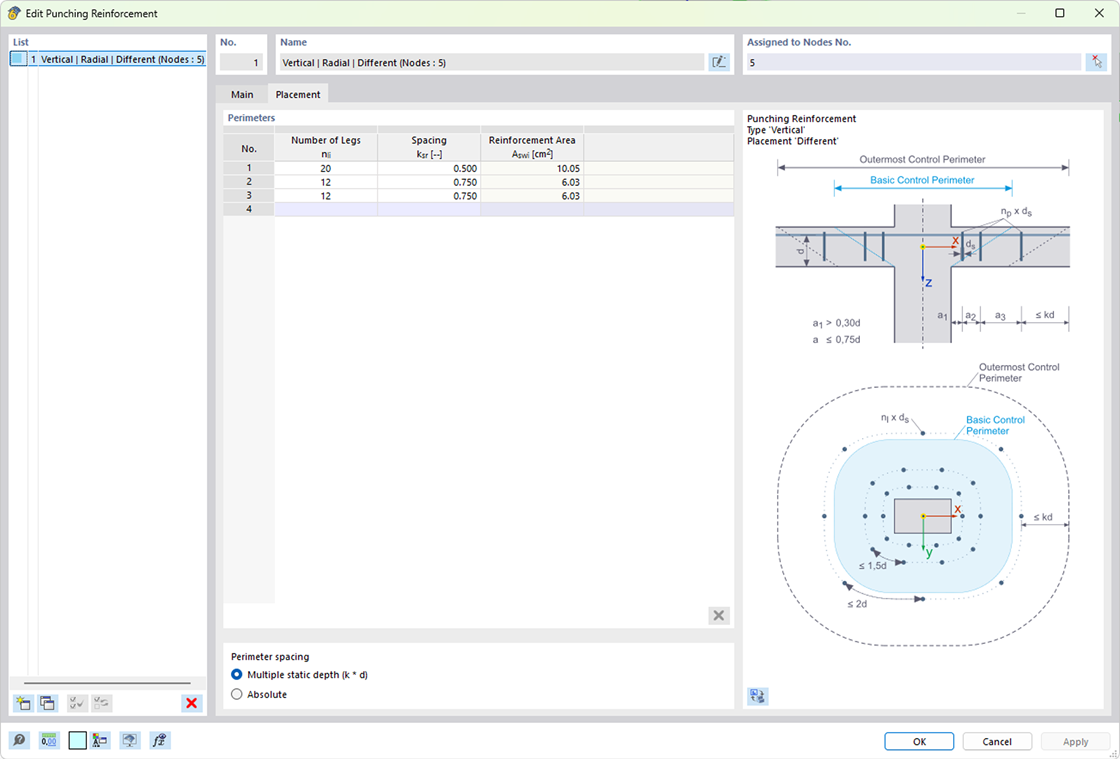Screen dimensions: 1120x759
Task: Click the Name field
Action: (x=491, y=62)
